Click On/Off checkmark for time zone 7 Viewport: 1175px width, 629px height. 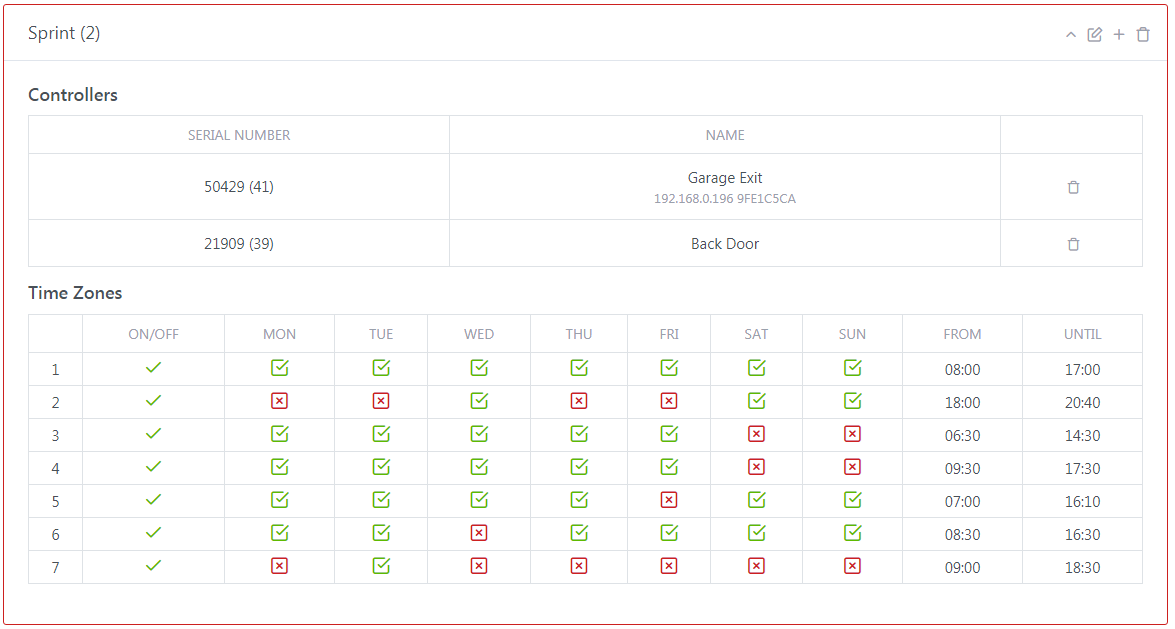(153, 566)
